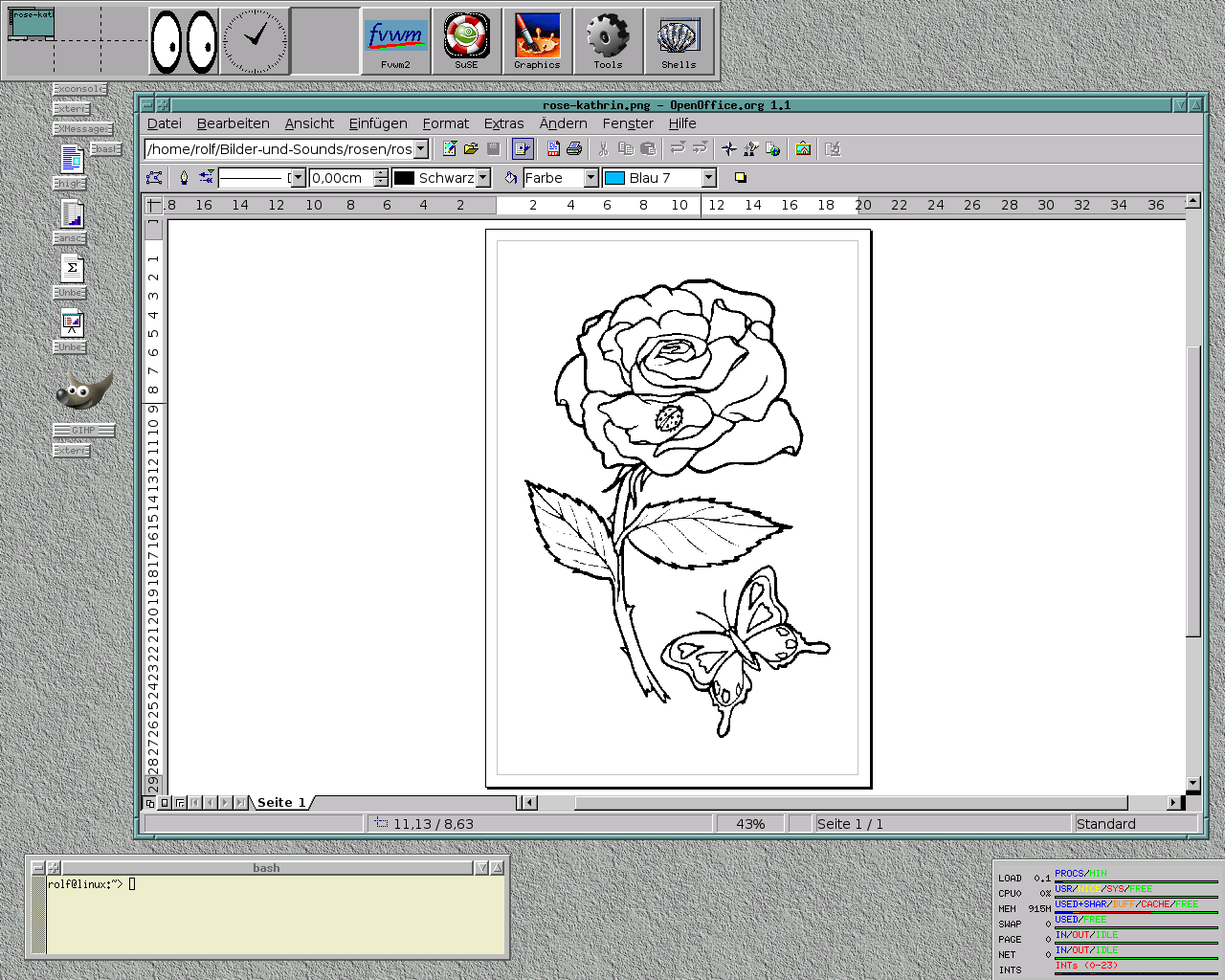Open the Navigator compass icon
This screenshot has height=980, width=1225.
coord(729,148)
